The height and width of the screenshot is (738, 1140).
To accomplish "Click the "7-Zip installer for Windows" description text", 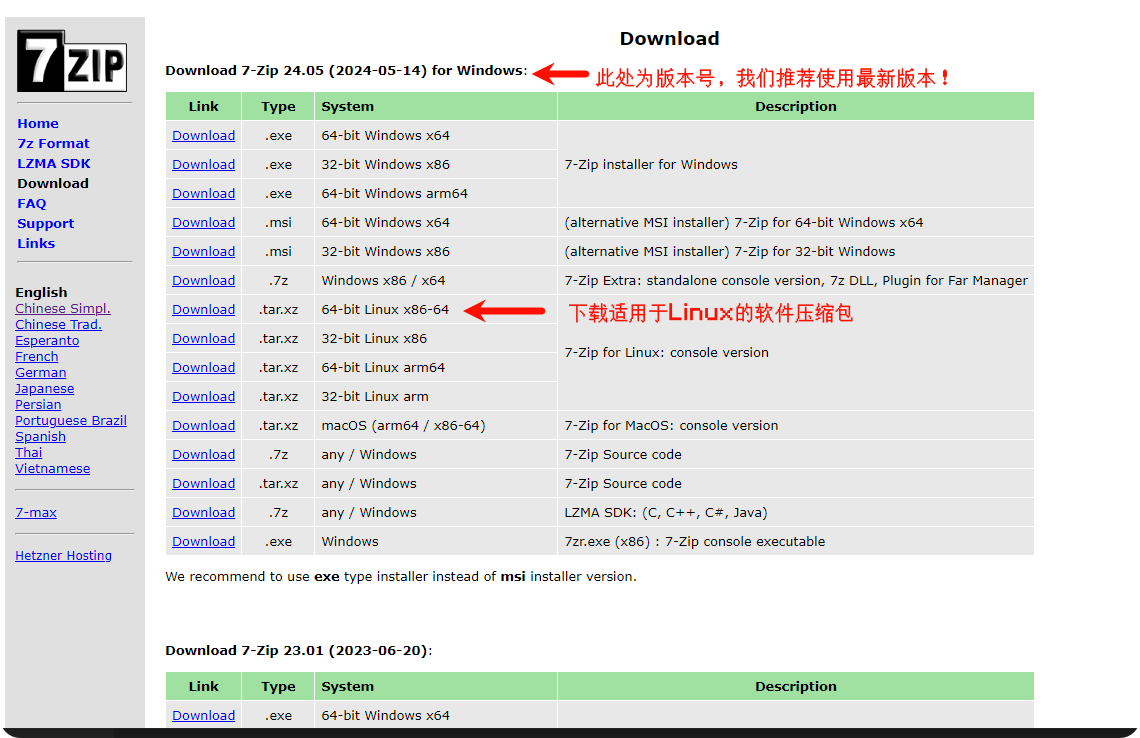I will tap(651, 164).
